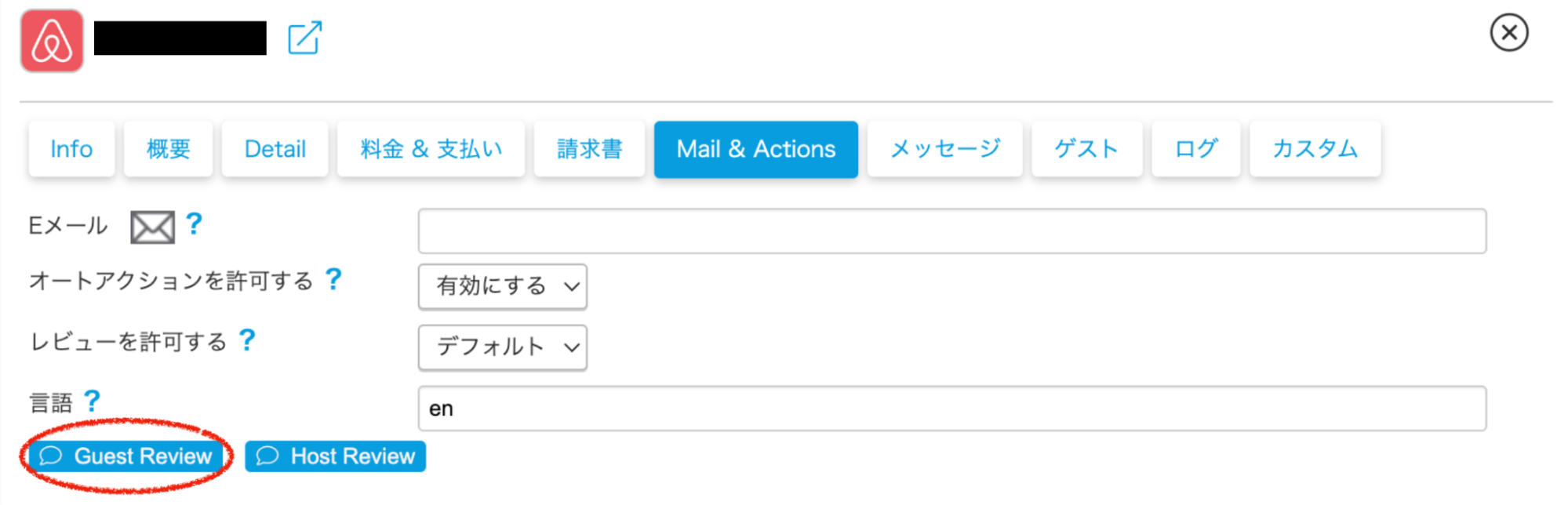Close the booking dialog
Image resolution: width=1568 pixels, height=505 pixels.
click(x=1508, y=33)
